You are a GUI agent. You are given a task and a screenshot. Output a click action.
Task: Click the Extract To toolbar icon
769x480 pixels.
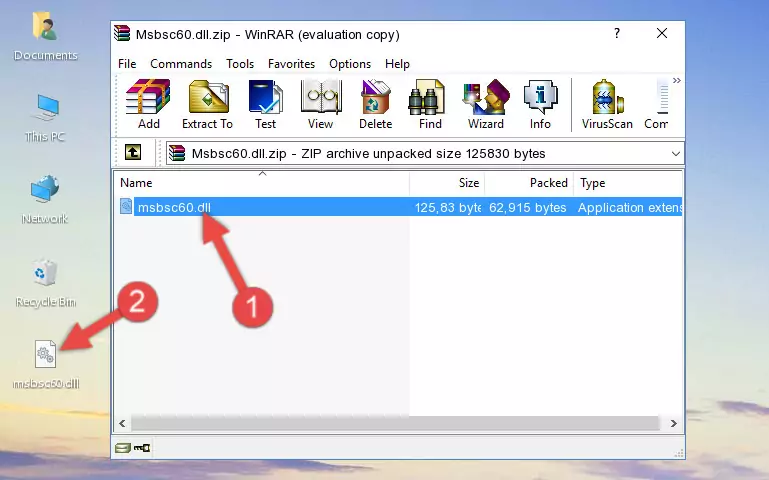click(x=207, y=104)
